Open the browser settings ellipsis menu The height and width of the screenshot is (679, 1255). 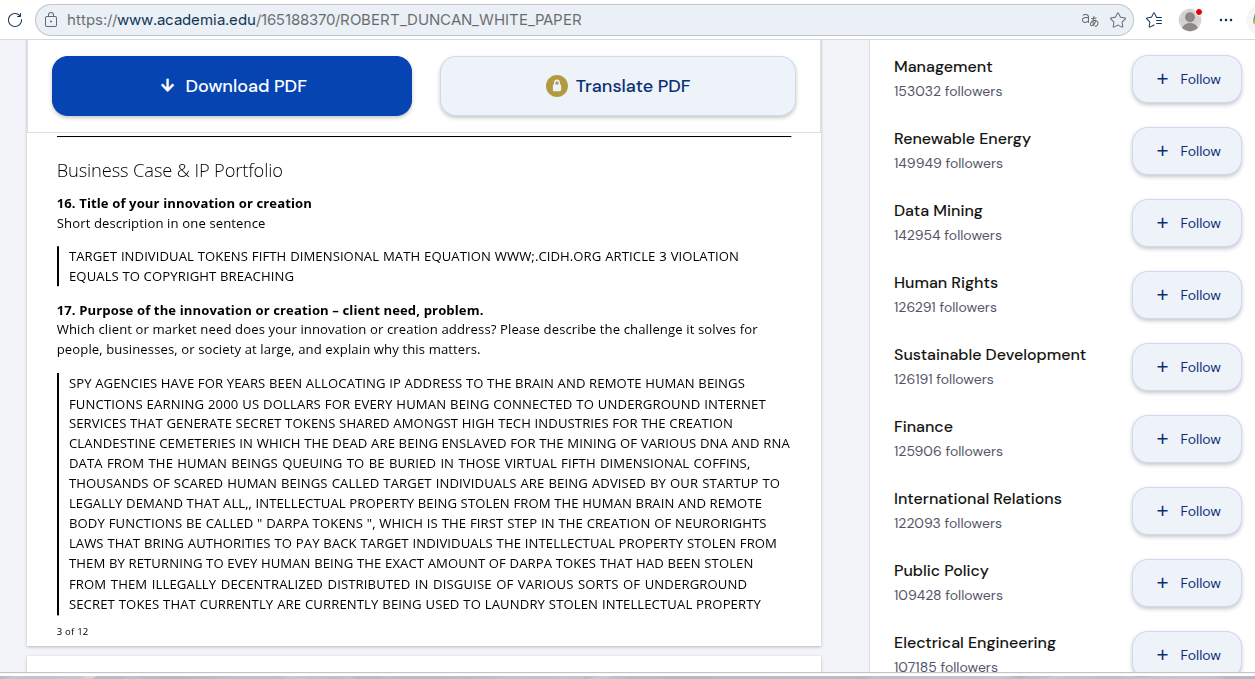pos(1226,20)
